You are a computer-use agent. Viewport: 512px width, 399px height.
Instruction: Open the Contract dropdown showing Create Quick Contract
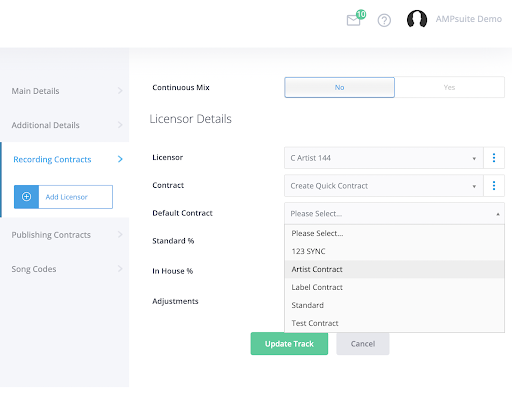(384, 186)
